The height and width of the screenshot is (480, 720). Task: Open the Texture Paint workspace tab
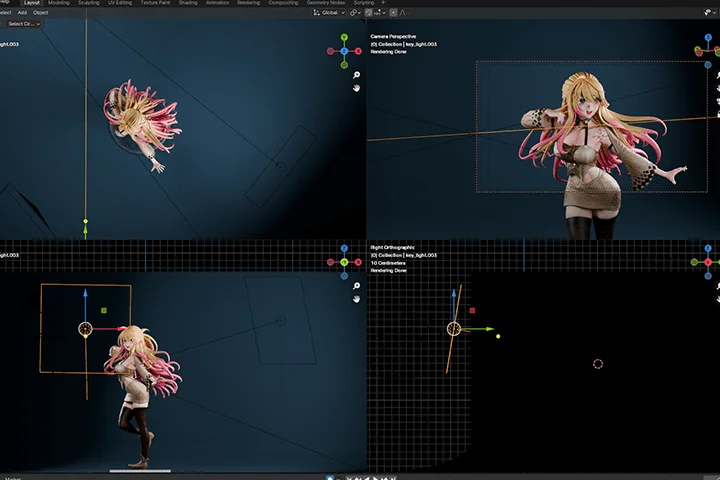(x=155, y=3)
